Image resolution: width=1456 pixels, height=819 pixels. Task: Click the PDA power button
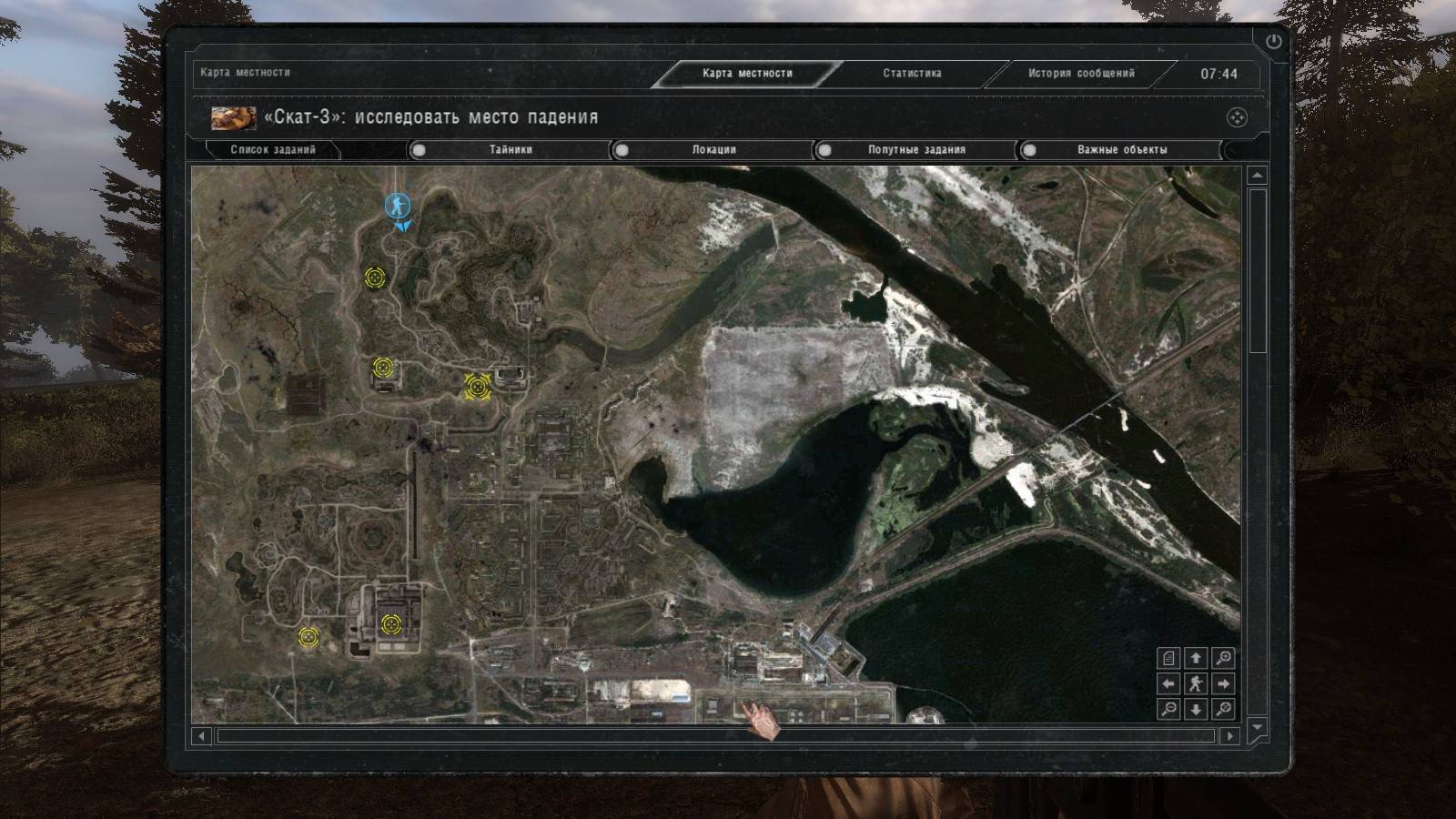coord(1273,41)
